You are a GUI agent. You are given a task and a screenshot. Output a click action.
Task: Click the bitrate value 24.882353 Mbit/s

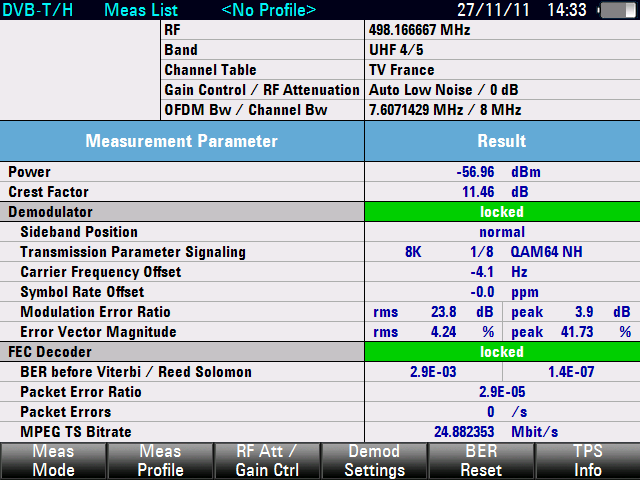pos(496,432)
